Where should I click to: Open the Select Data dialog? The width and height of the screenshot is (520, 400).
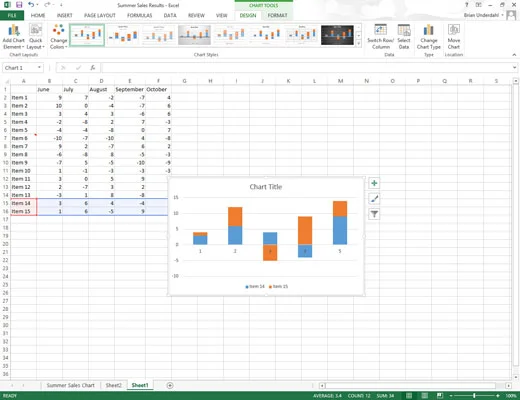coord(404,37)
